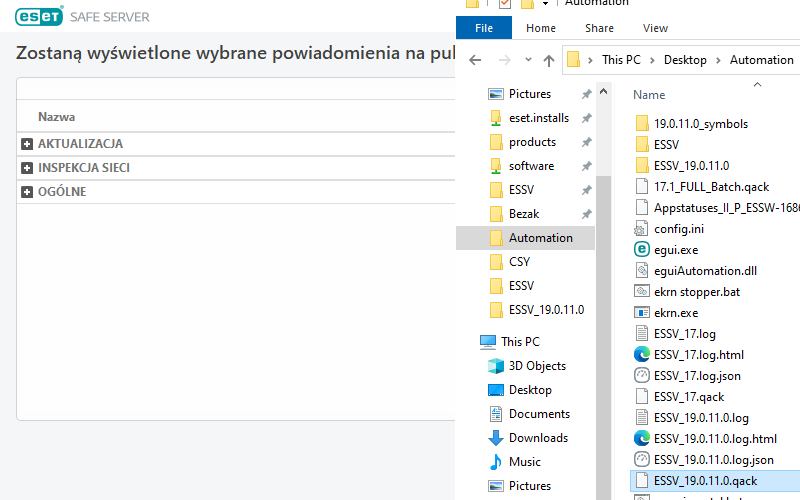This screenshot has height=500, width=800.
Task: Select the Music folder icon
Action: click(495, 462)
